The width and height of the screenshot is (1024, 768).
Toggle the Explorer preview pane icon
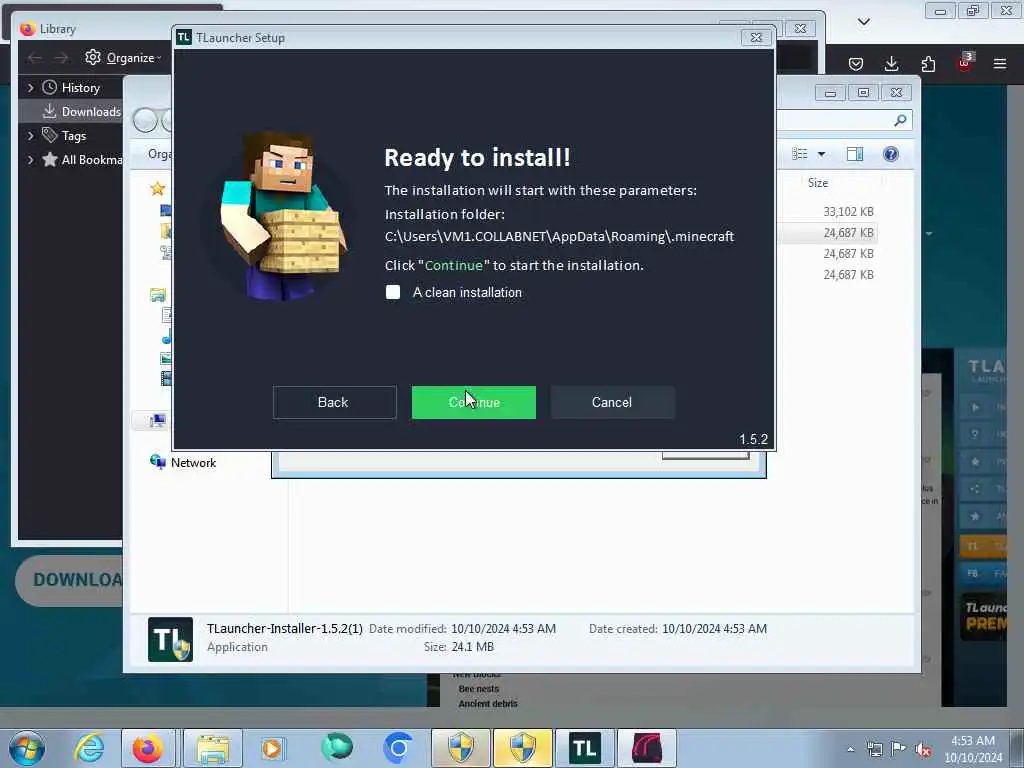855,154
